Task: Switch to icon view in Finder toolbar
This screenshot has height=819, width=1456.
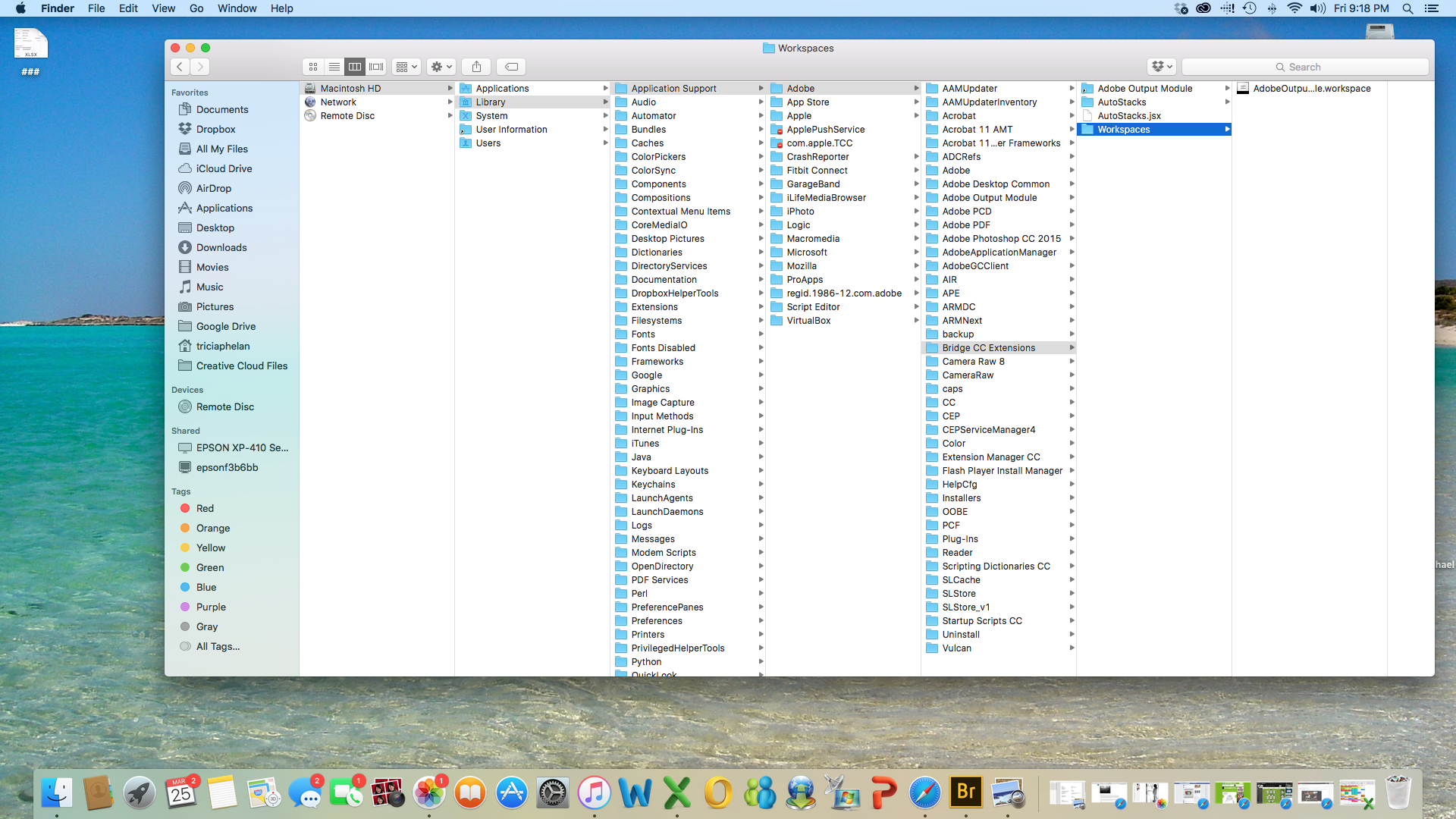Action: coord(313,67)
